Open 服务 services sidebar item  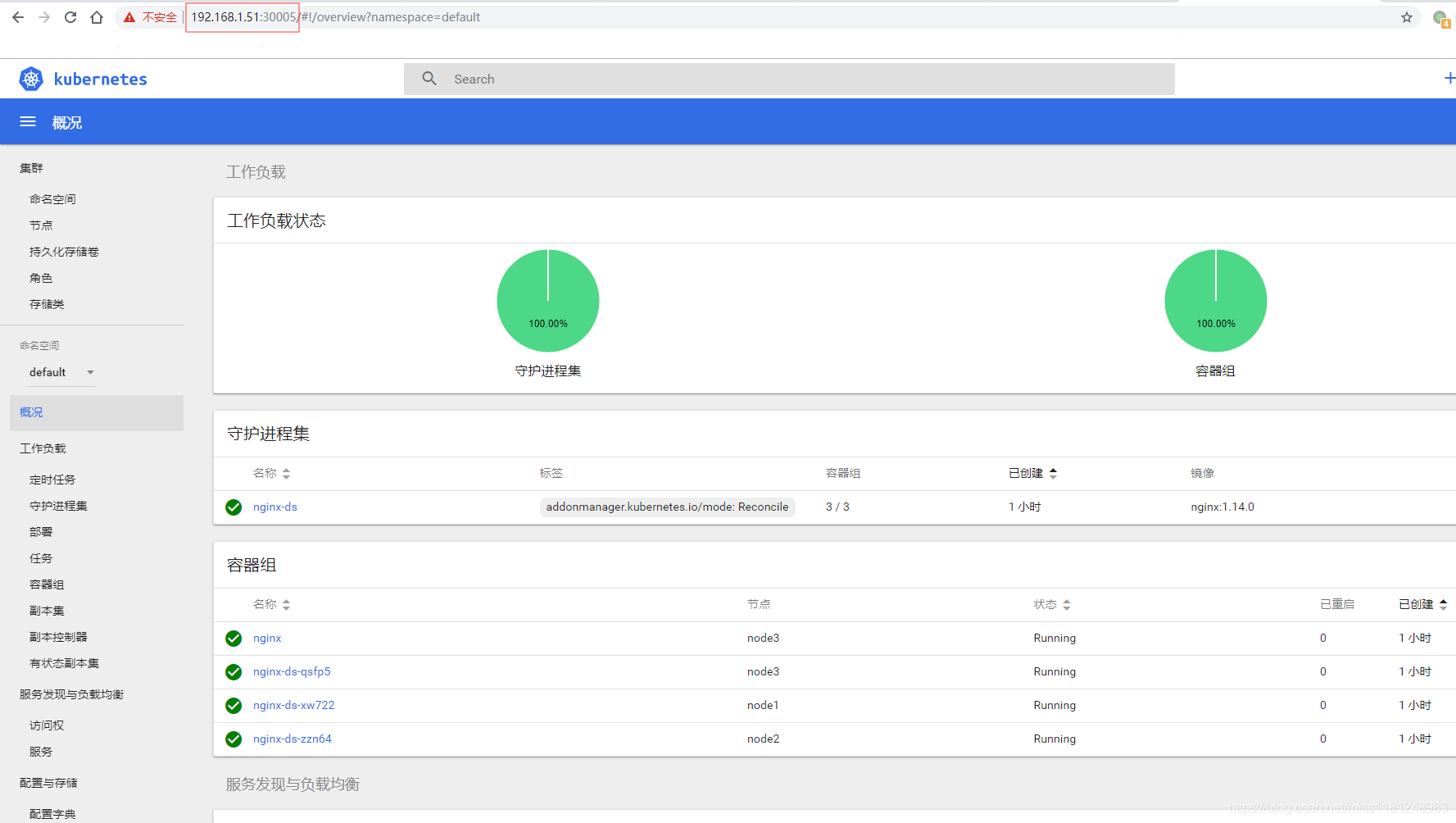click(x=41, y=752)
